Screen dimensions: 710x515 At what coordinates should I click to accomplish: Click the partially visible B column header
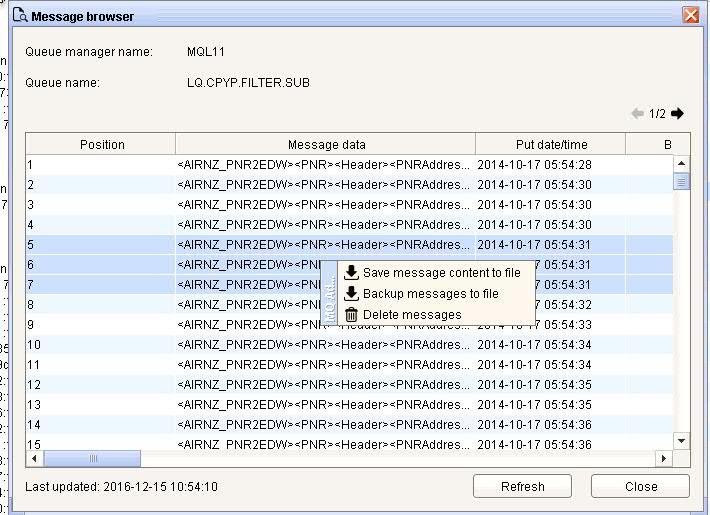[x=658, y=144]
